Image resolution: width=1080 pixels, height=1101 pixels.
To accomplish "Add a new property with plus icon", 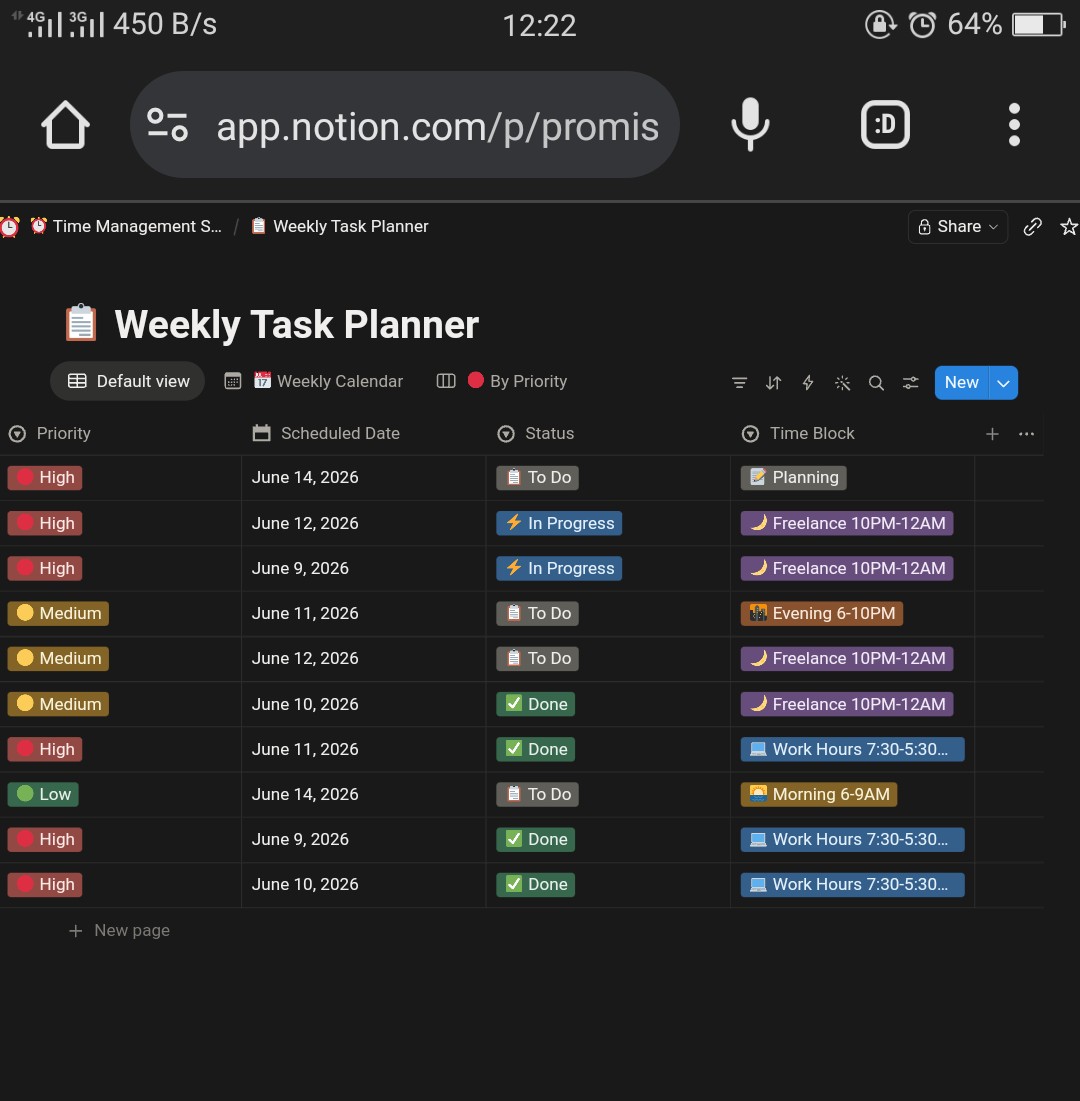I will 992,434.
